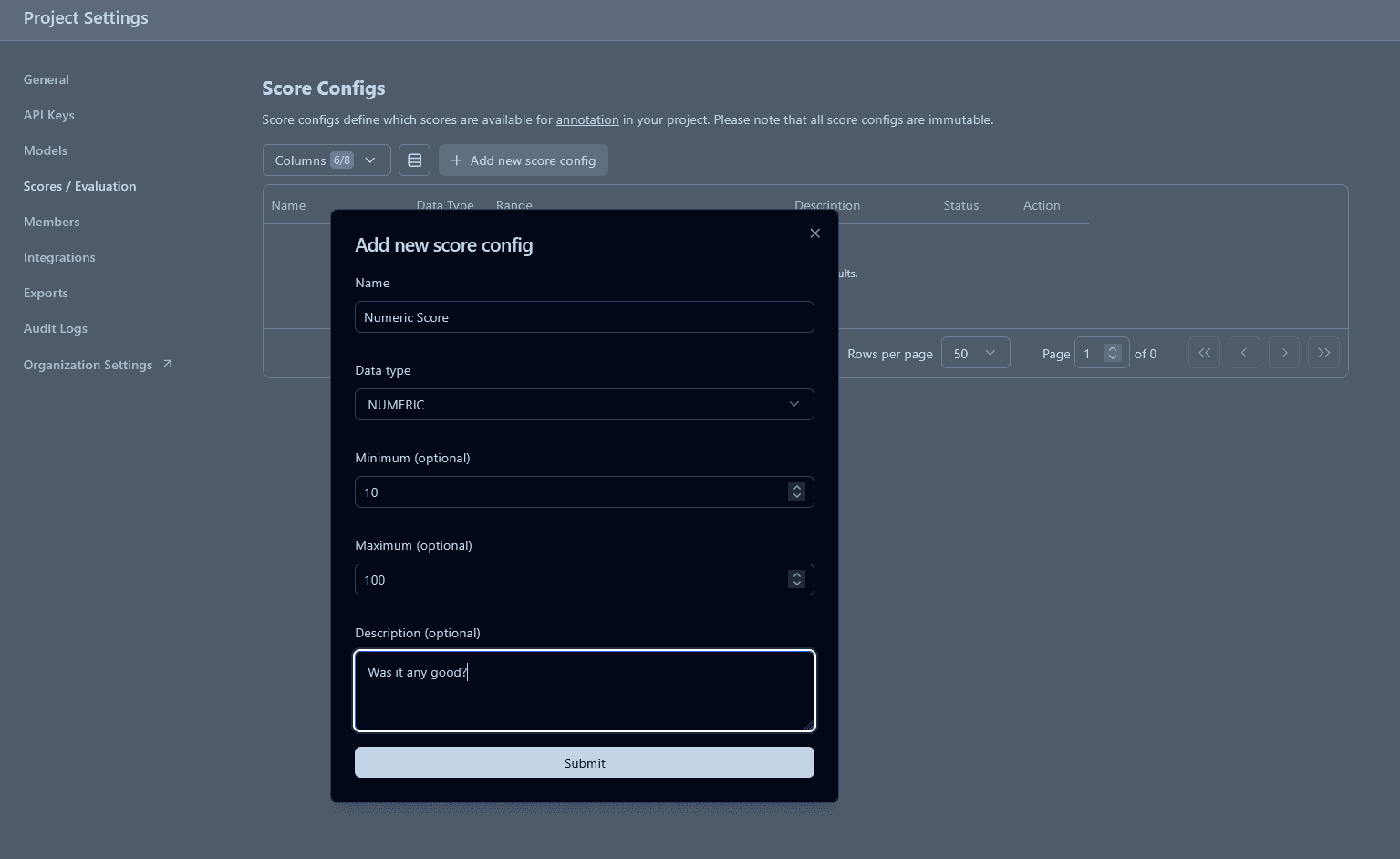Increase the Page number stepper

pyautogui.click(x=1113, y=347)
